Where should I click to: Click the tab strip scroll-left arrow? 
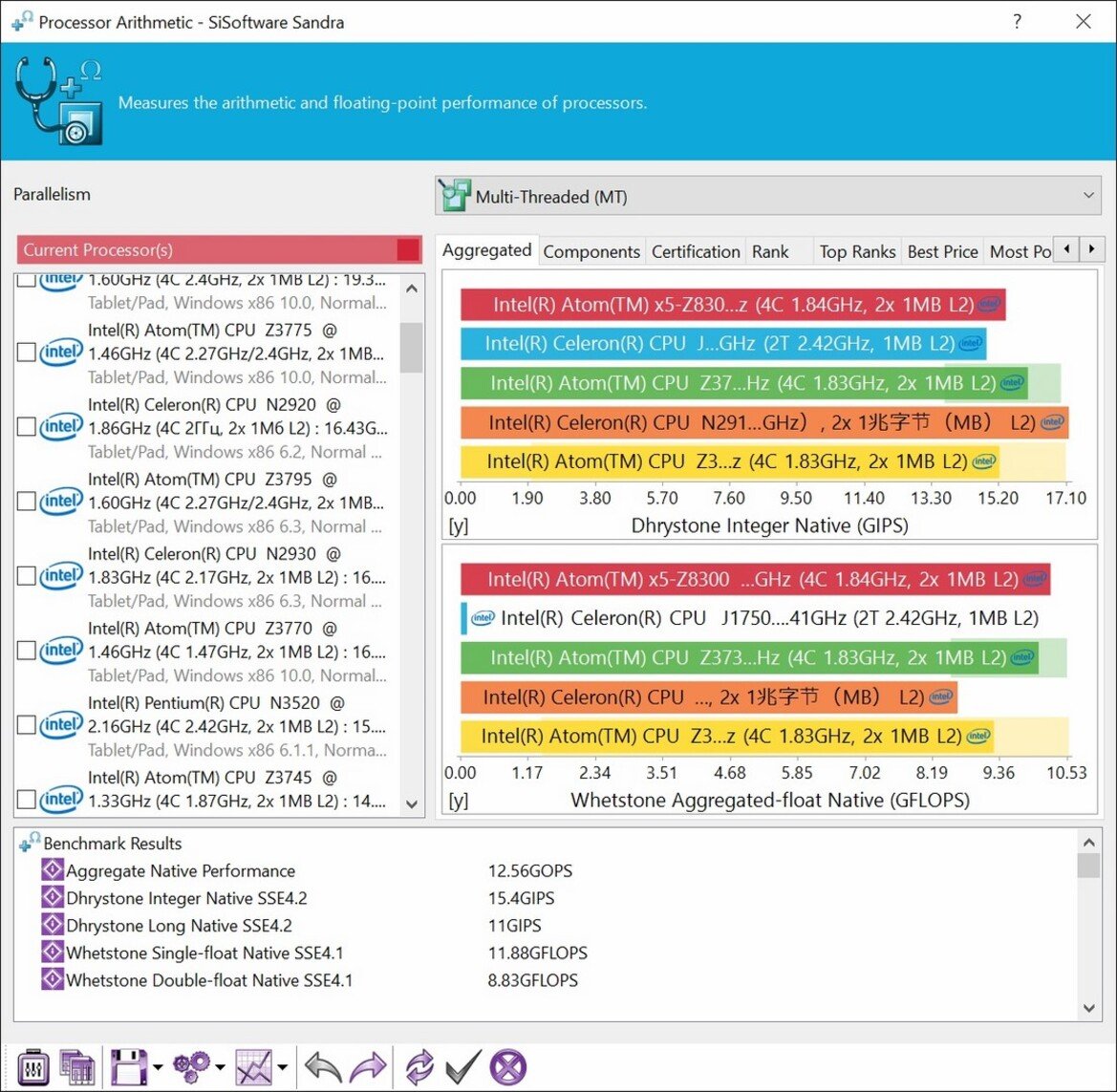tap(1066, 249)
